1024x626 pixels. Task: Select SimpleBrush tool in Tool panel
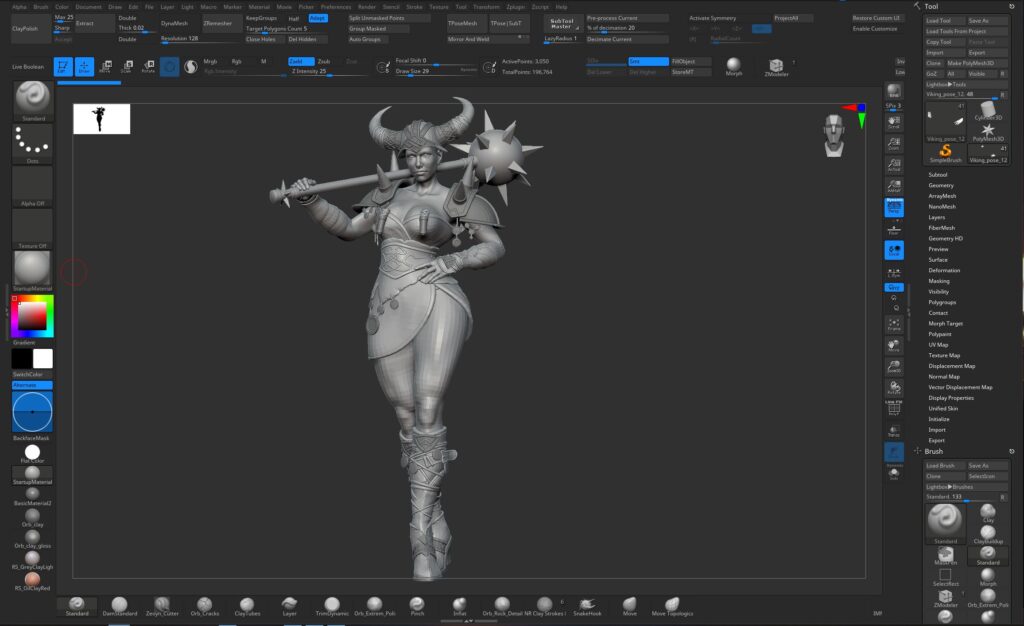[945, 154]
